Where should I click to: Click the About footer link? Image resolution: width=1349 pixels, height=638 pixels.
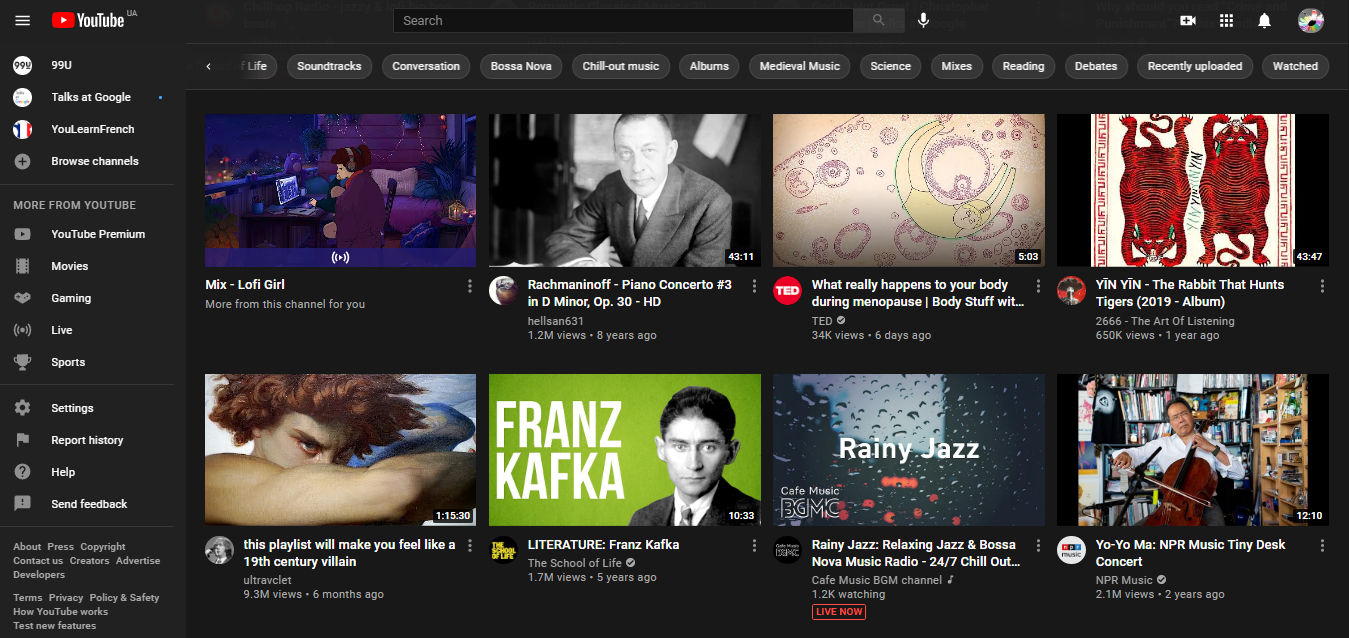(27, 547)
